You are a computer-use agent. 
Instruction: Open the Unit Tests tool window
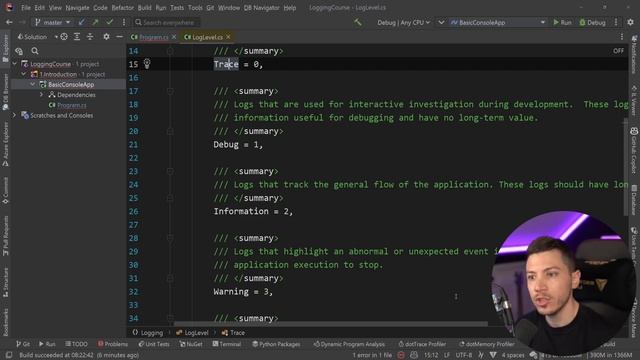154,344
